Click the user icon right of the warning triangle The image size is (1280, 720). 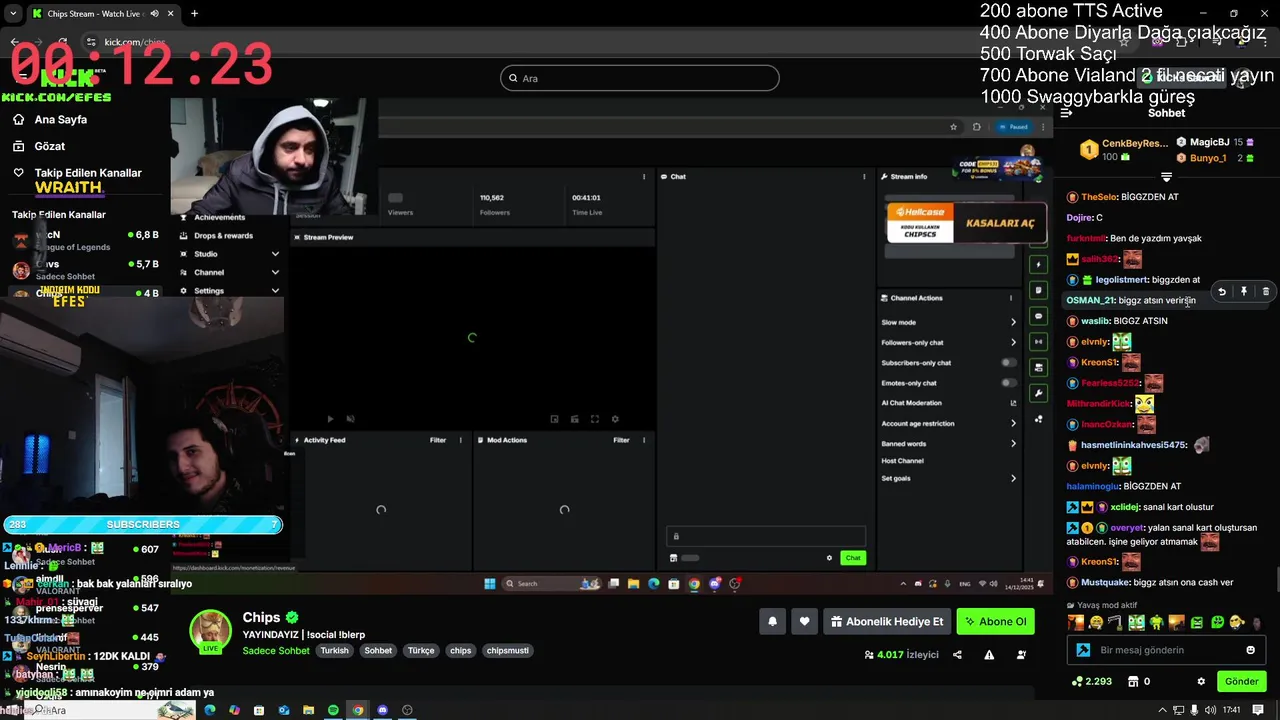pyautogui.click(x=1021, y=655)
